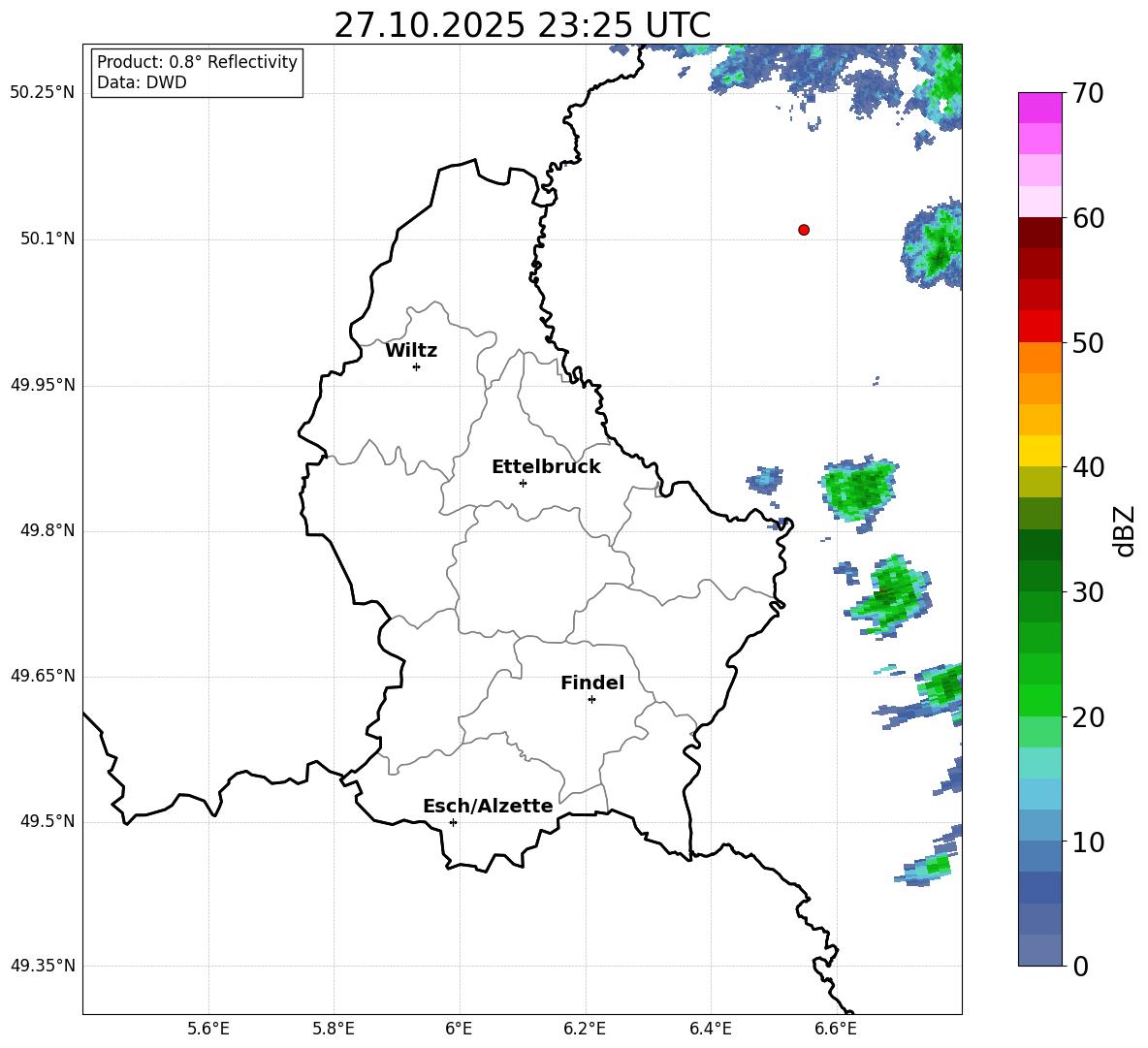This screenshot has height=1048, width=1148.
Task: Click the 0 label on colorbar
Action: (x=1080, y=966)
